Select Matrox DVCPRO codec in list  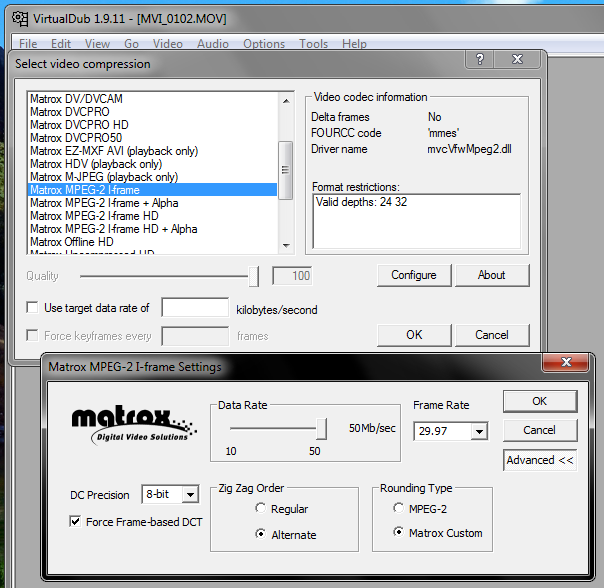(x=153, y=112)
